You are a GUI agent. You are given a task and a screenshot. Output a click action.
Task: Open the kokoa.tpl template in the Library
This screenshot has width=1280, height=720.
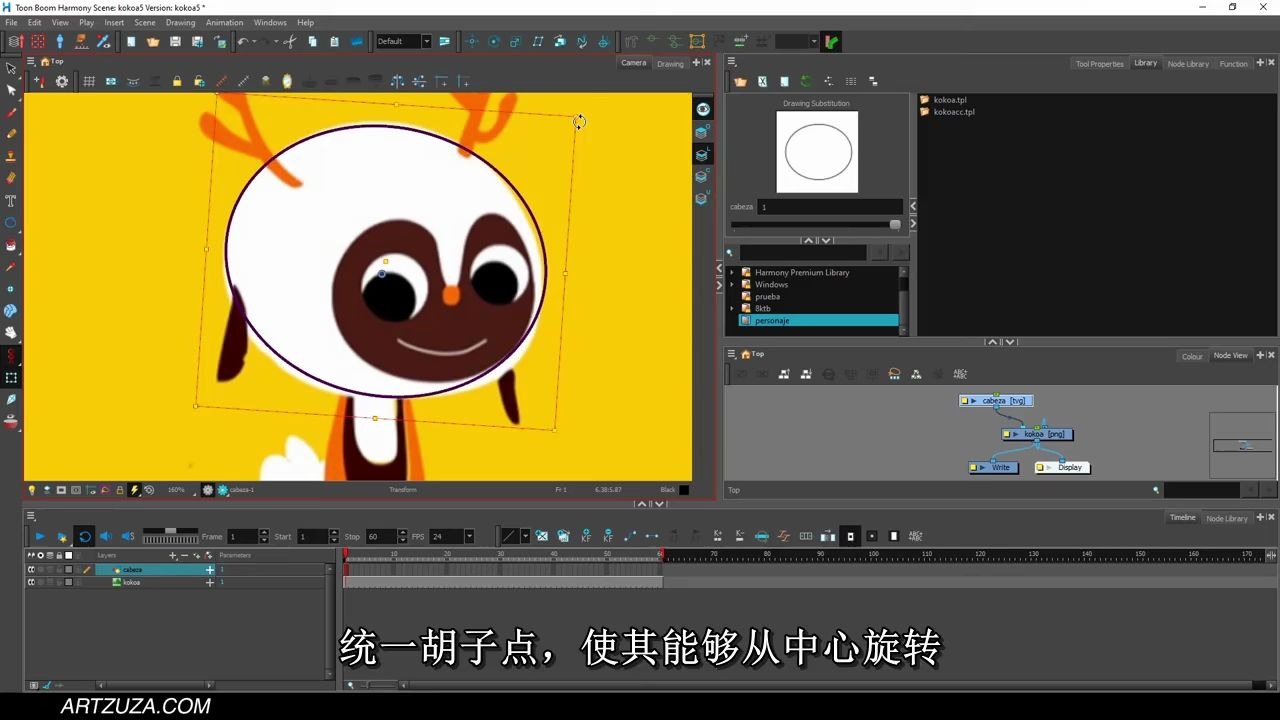(x=951, y=100)
